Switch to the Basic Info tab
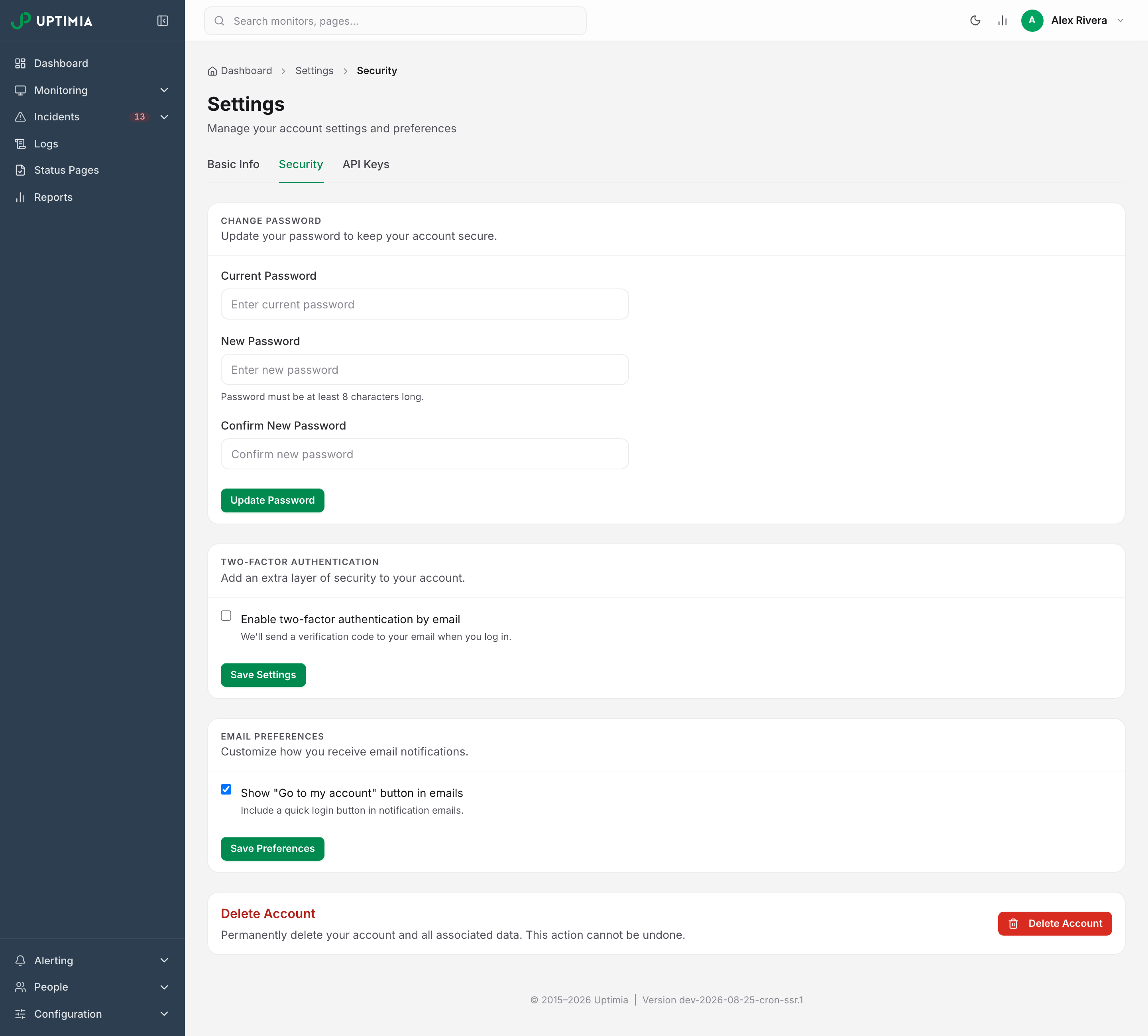 pyautogui.click(x=234, y=165)
